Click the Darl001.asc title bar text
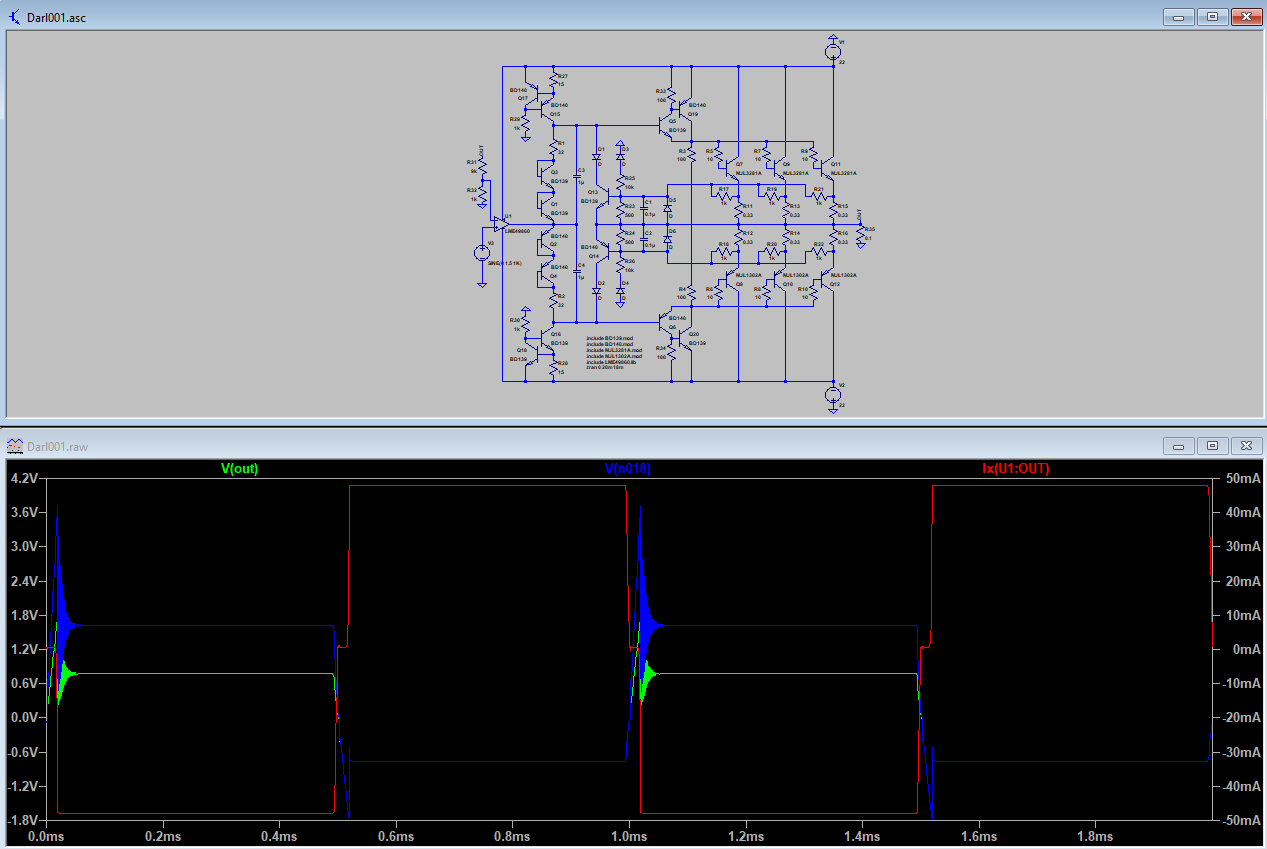The image size is (1267, 849). point(57,17)
